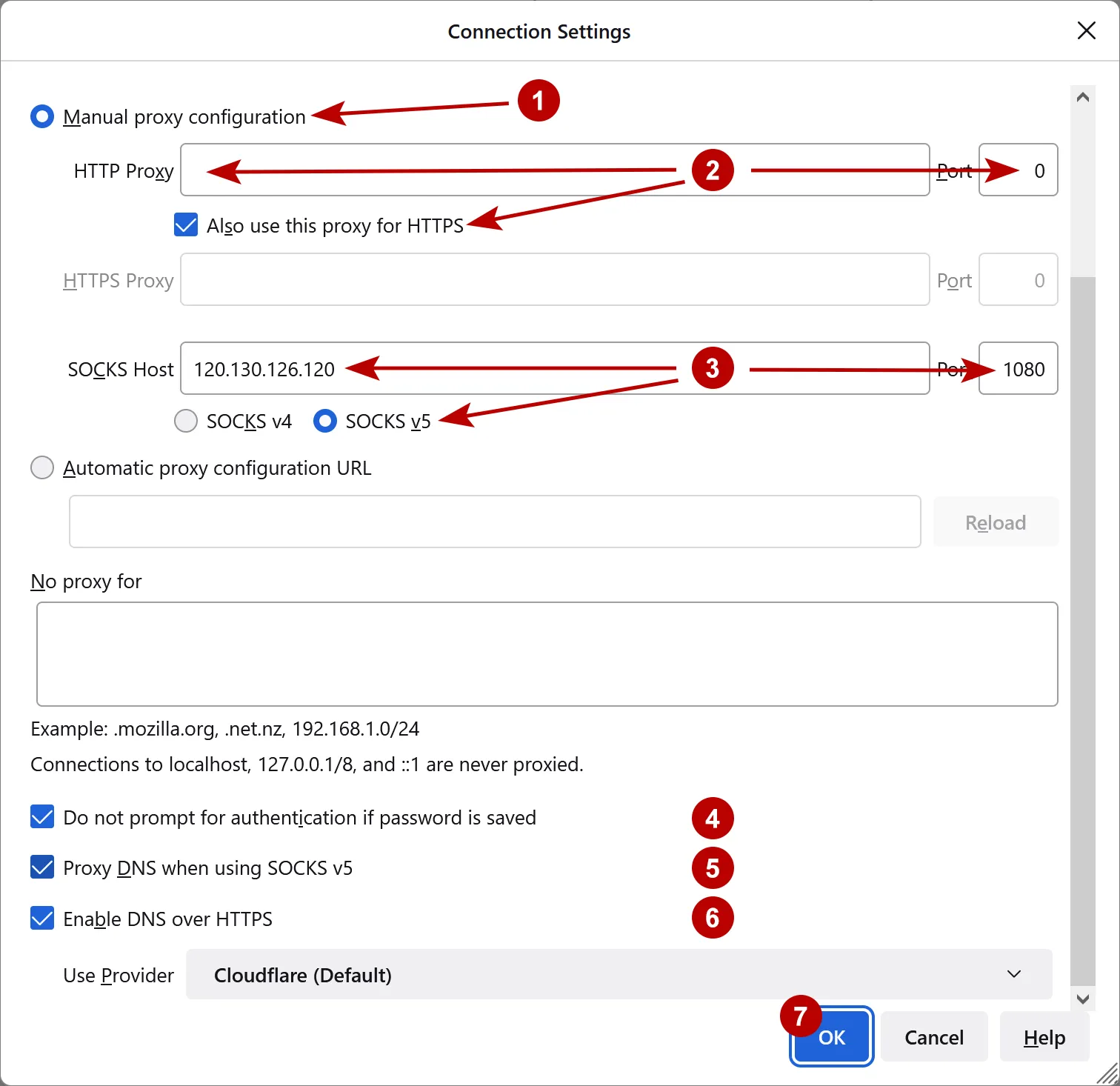Close the Connection Settings dialog
The image size is (1120, 1086).
[x=1086, y=31]
